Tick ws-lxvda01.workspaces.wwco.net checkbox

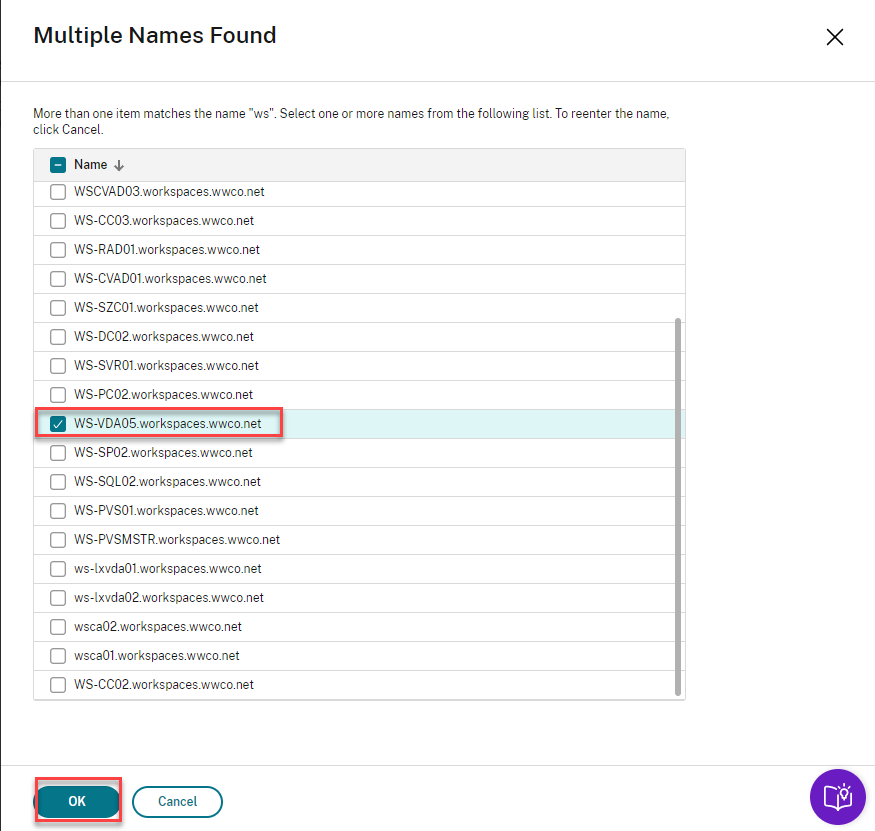tap(58, 569)
